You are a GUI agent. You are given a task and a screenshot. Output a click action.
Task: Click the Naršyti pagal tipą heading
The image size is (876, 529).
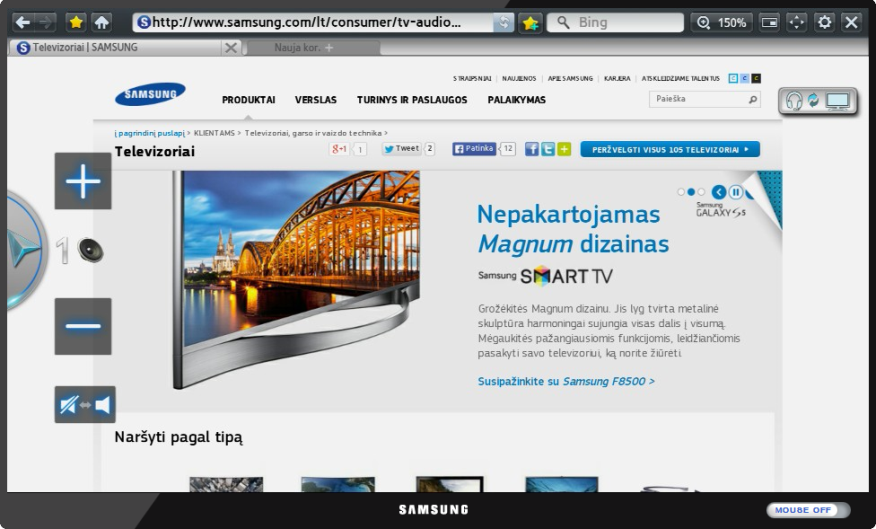coord(179,437)
